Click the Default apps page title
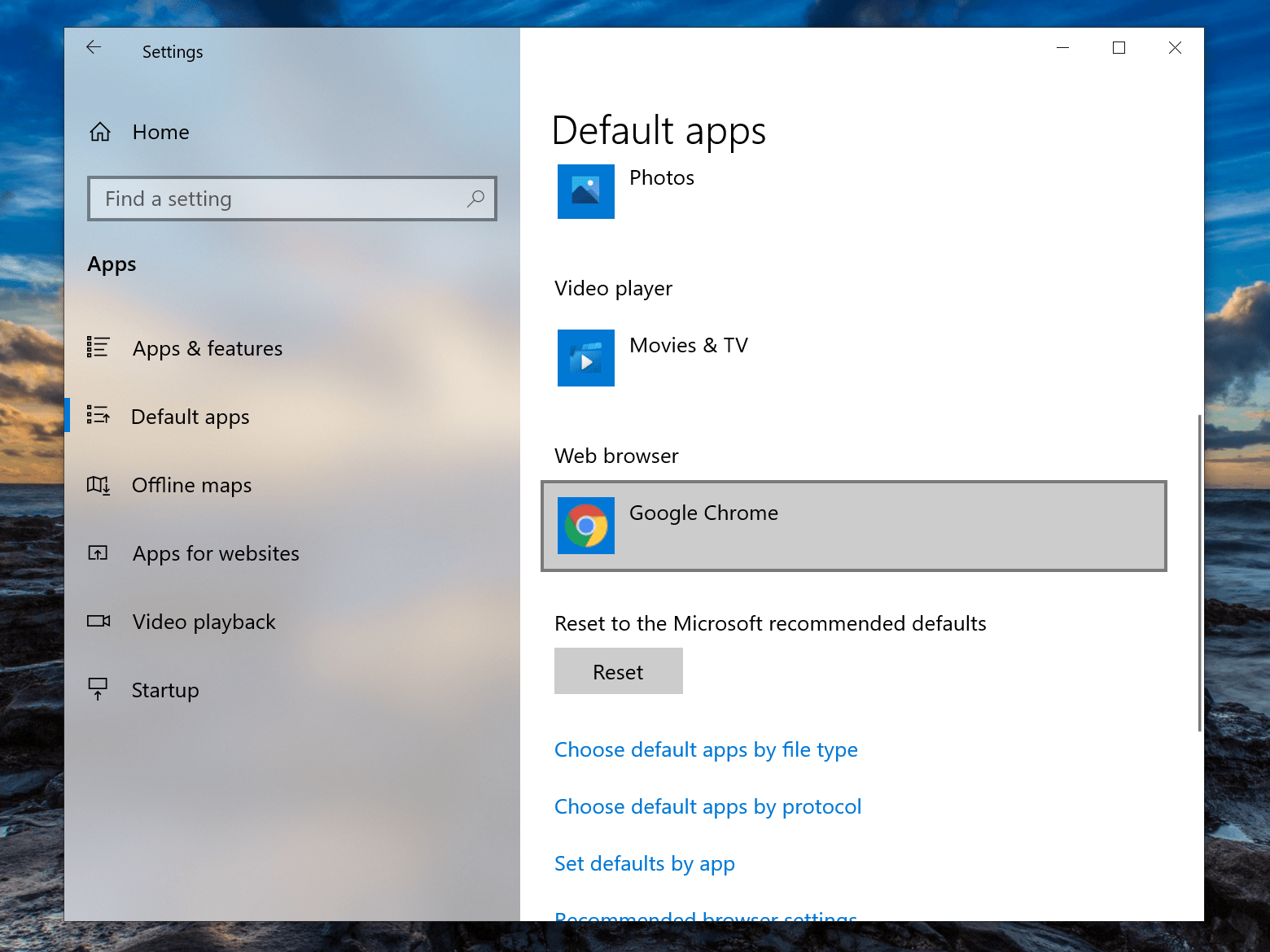The image size is (1270, 952). coord(659,130)
